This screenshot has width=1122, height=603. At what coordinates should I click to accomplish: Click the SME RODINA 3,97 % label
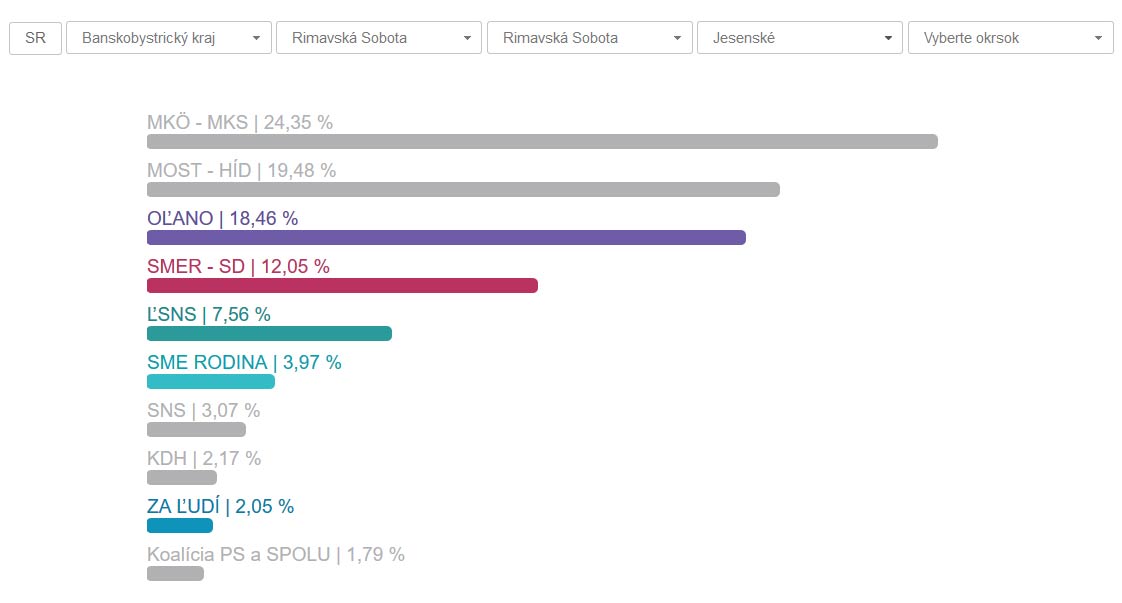click(x=244, y=362)
